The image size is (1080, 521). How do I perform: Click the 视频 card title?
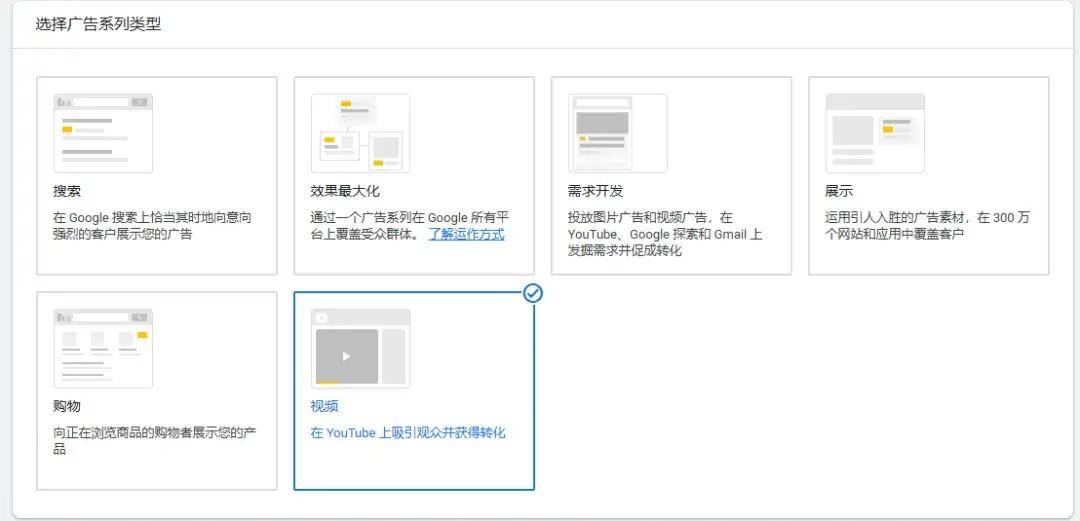[324, 406]
